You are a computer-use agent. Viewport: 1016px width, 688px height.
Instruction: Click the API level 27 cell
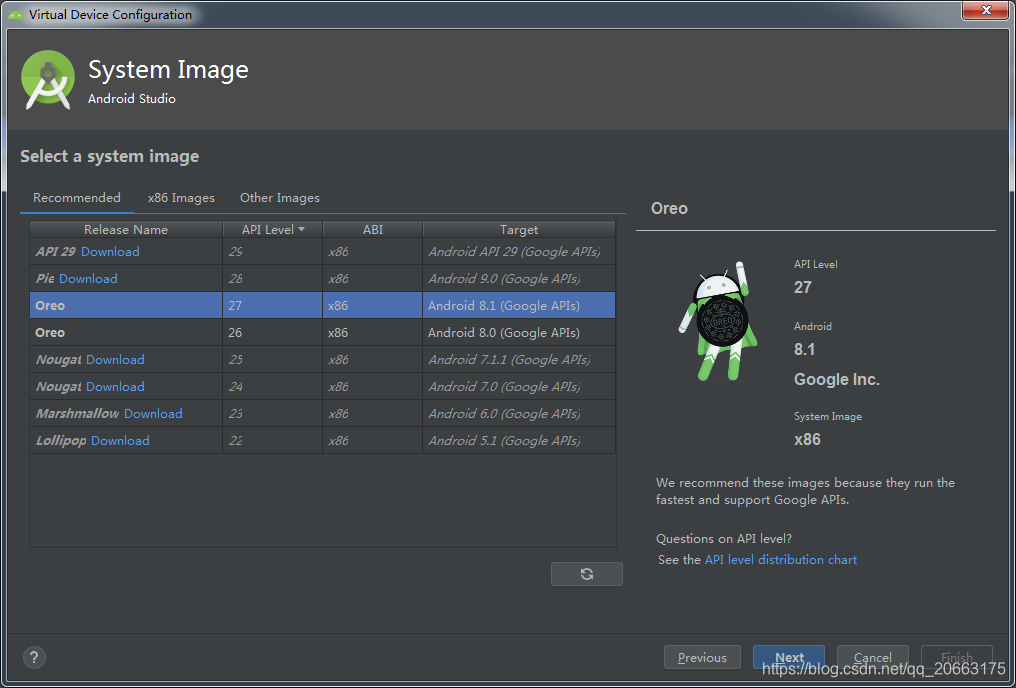click(272, 305)
